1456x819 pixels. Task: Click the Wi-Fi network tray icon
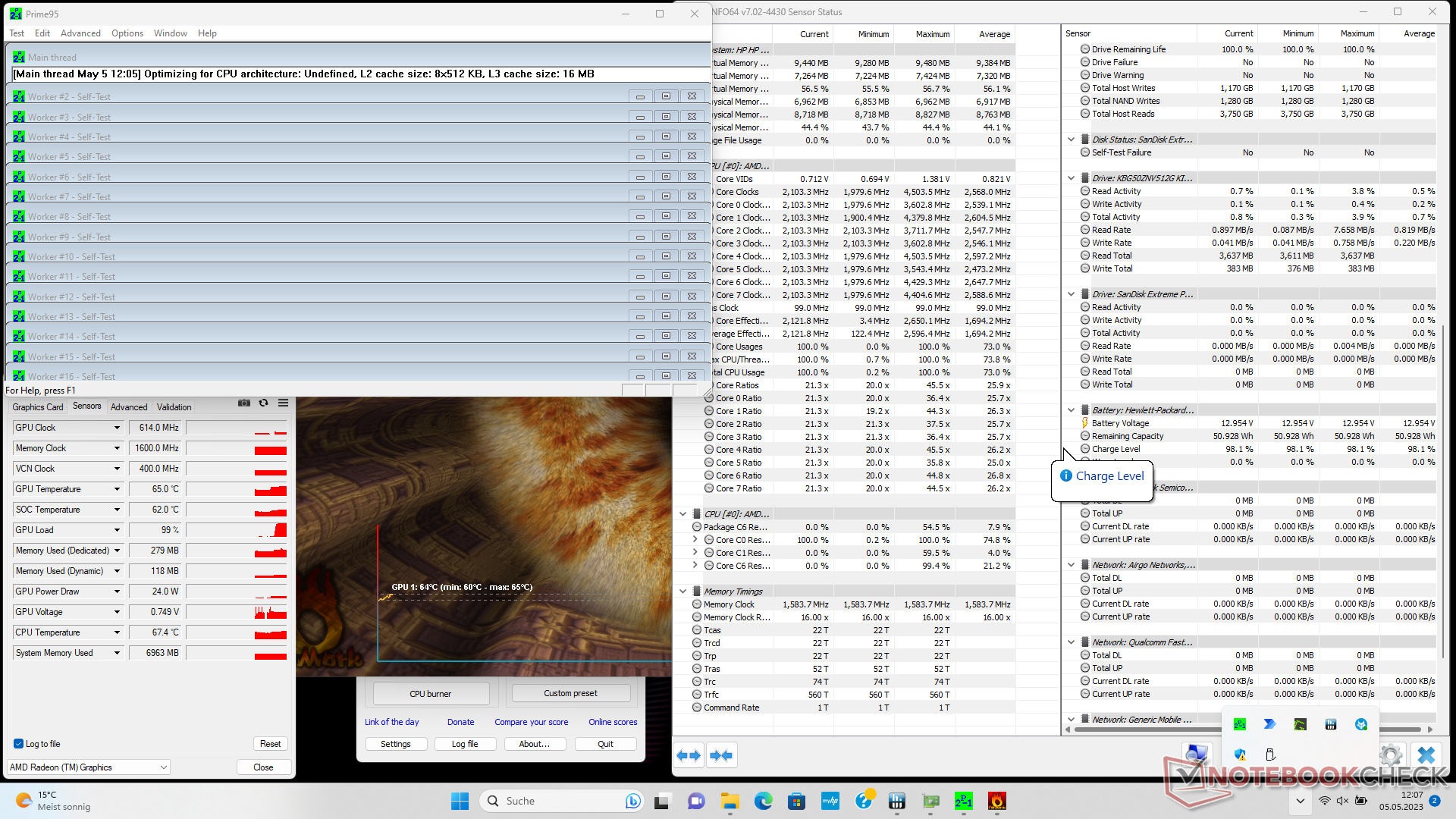coord(1324,801)
